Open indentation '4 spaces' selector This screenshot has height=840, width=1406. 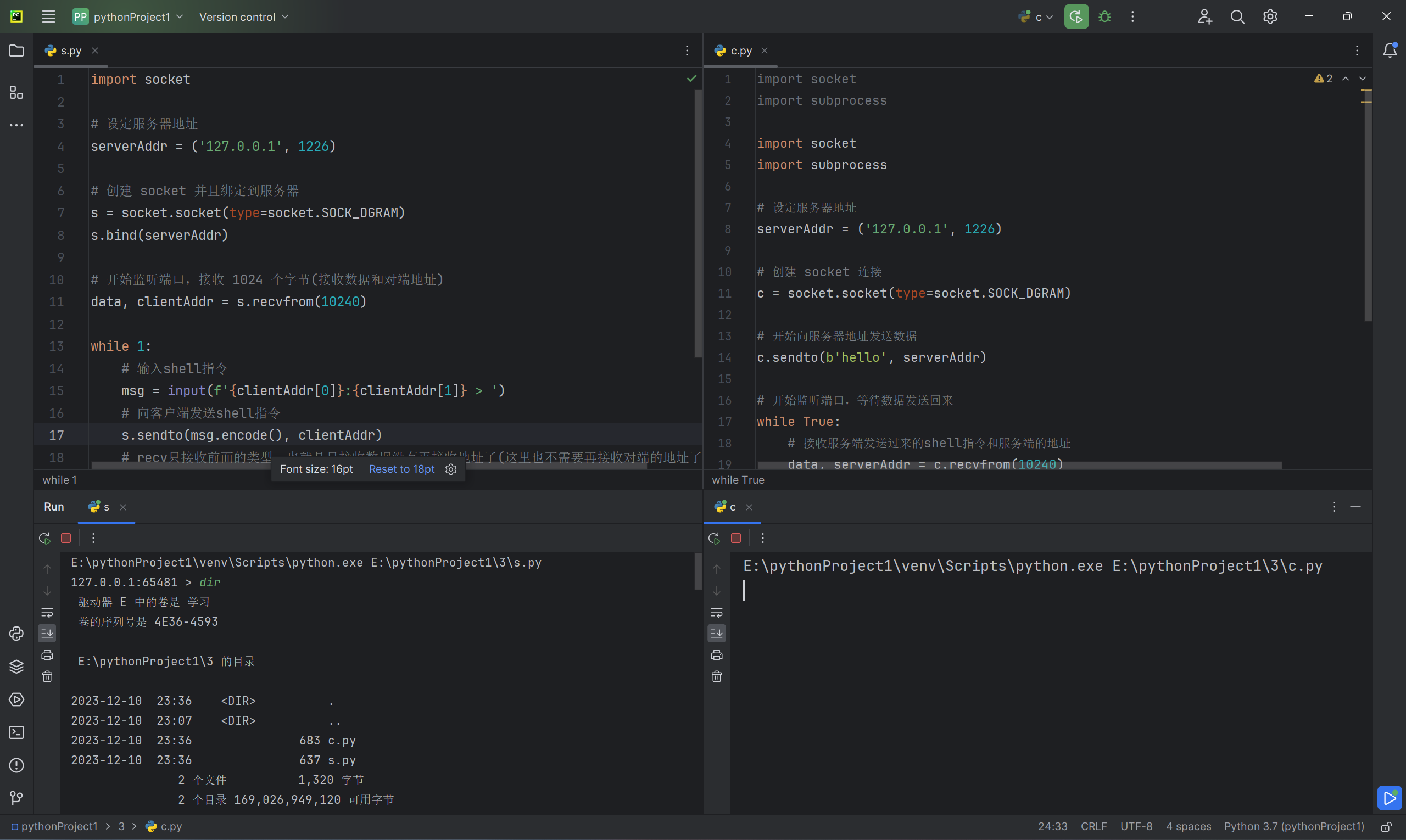coord(1188,826)
